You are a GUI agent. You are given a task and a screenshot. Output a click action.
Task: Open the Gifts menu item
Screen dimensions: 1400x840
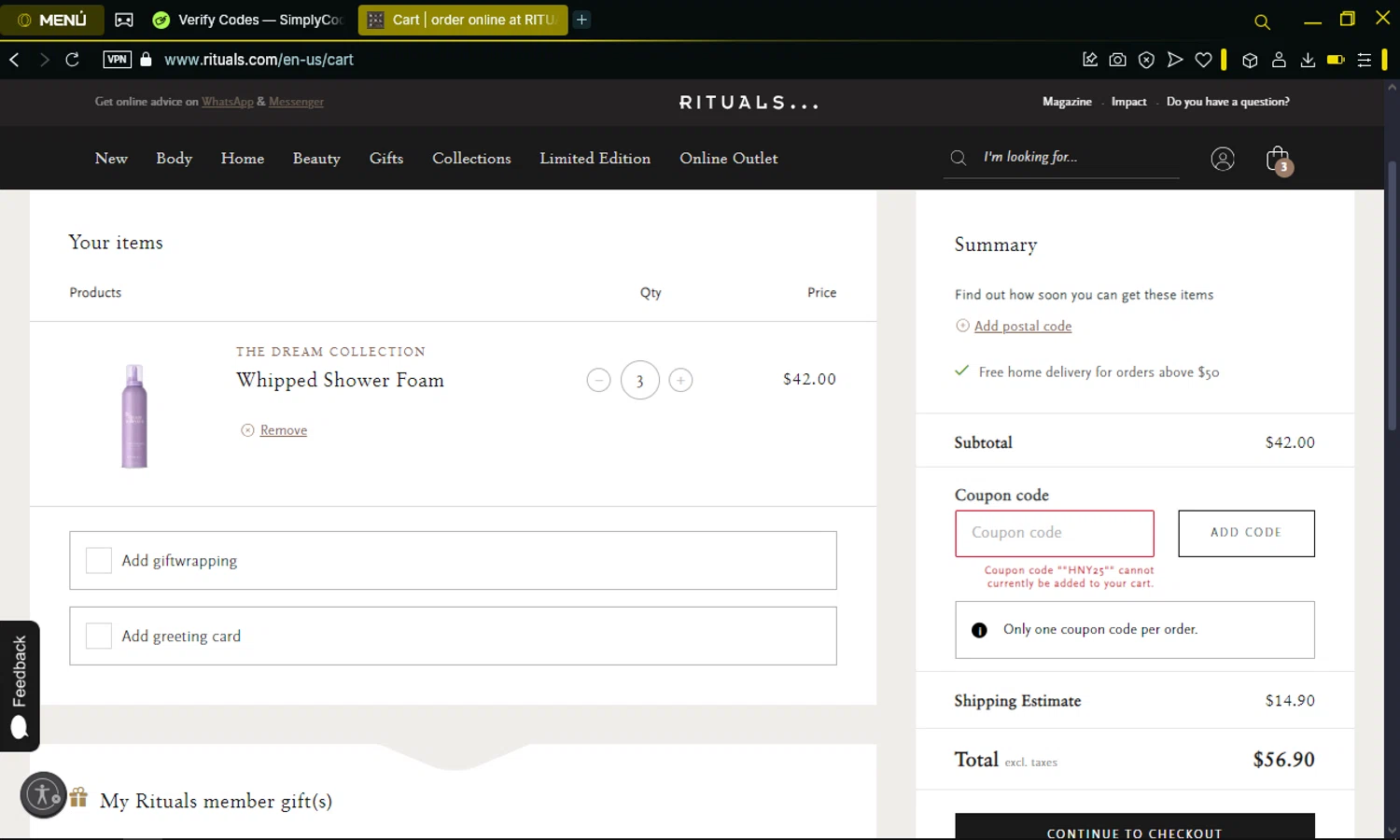pyautogui.click(x=386, y=159)
